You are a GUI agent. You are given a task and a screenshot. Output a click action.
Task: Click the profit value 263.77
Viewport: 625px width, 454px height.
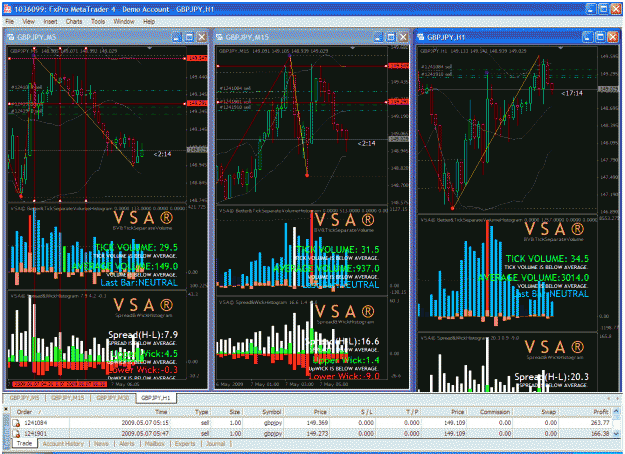click(600, 423)
